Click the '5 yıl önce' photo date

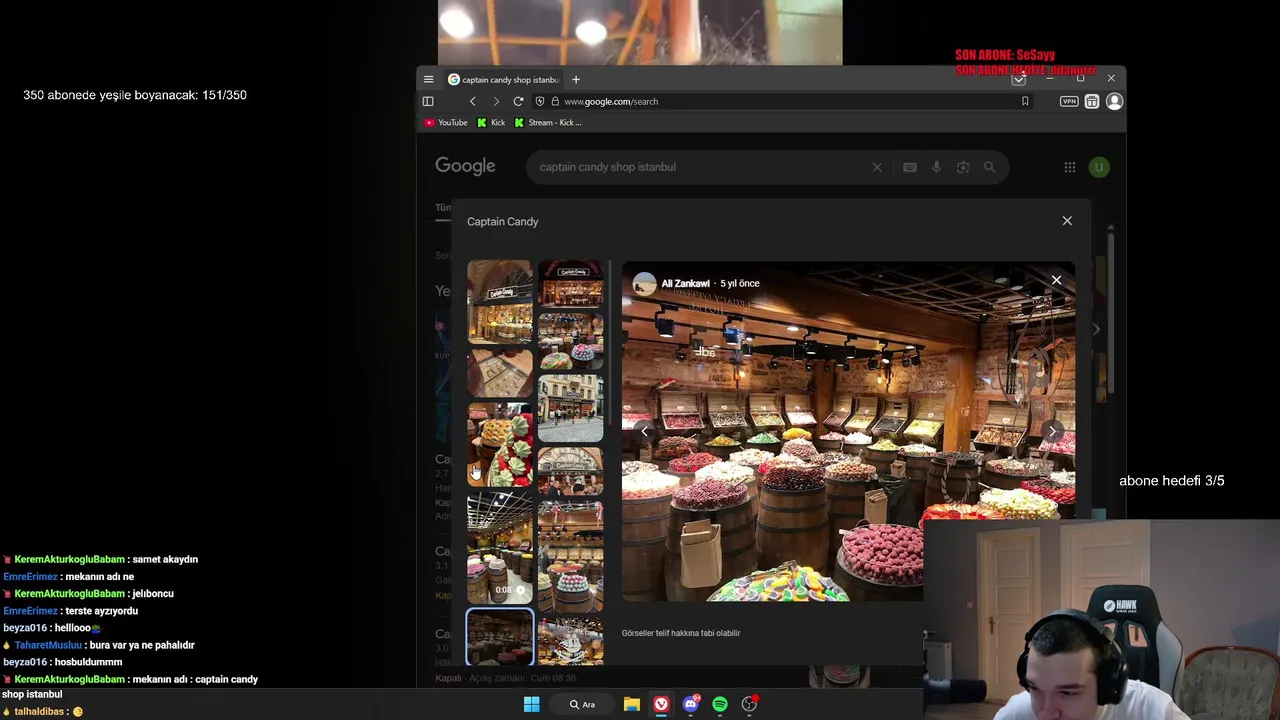click(740, 283)
